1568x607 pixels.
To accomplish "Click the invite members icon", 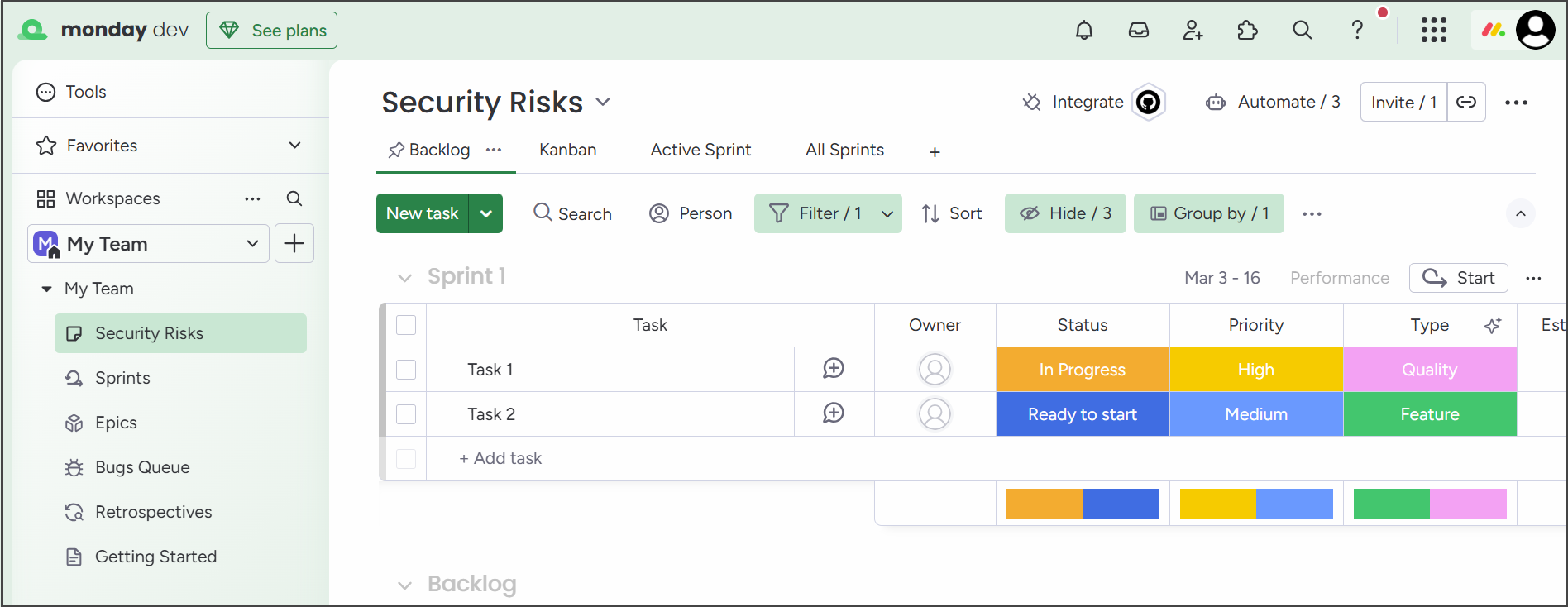I will tap(1193, 31).
